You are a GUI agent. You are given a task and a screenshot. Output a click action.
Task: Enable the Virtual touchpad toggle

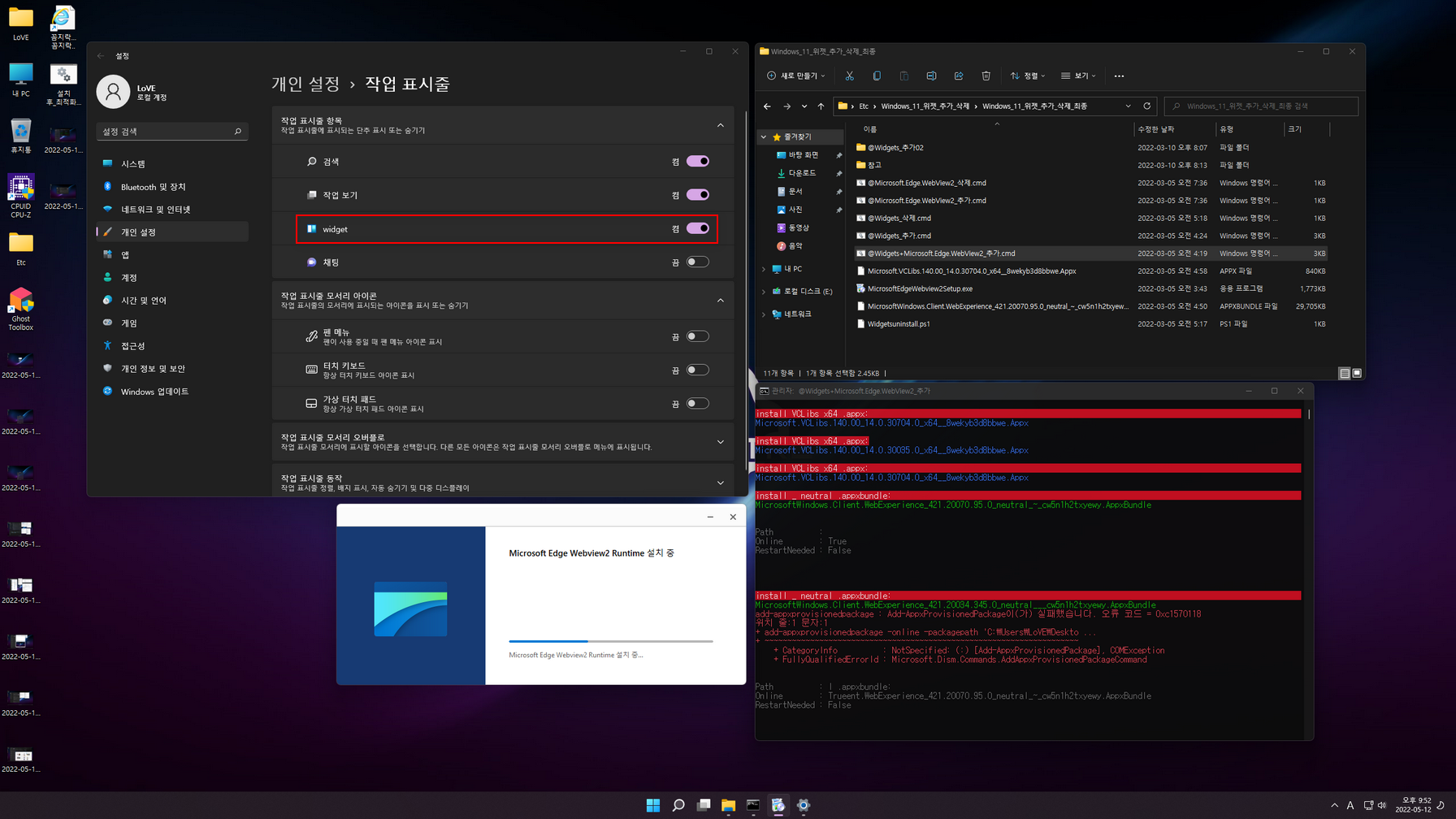698,404
